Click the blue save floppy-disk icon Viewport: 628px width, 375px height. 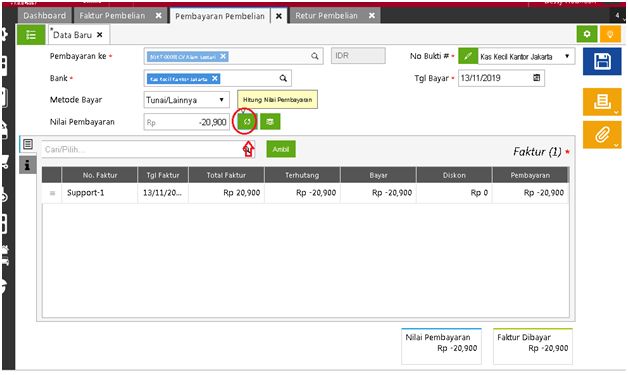(x=602, y=61)
